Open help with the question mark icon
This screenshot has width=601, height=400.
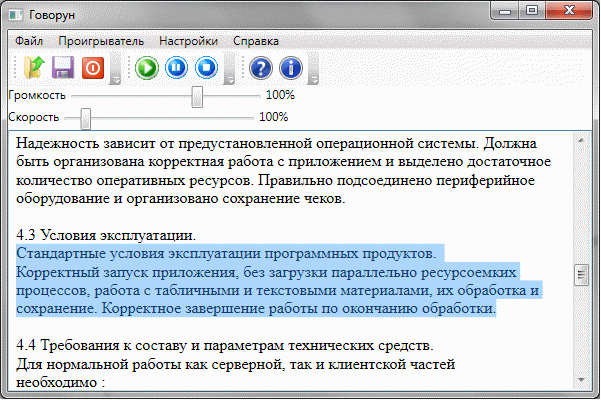tap(261, 68)
